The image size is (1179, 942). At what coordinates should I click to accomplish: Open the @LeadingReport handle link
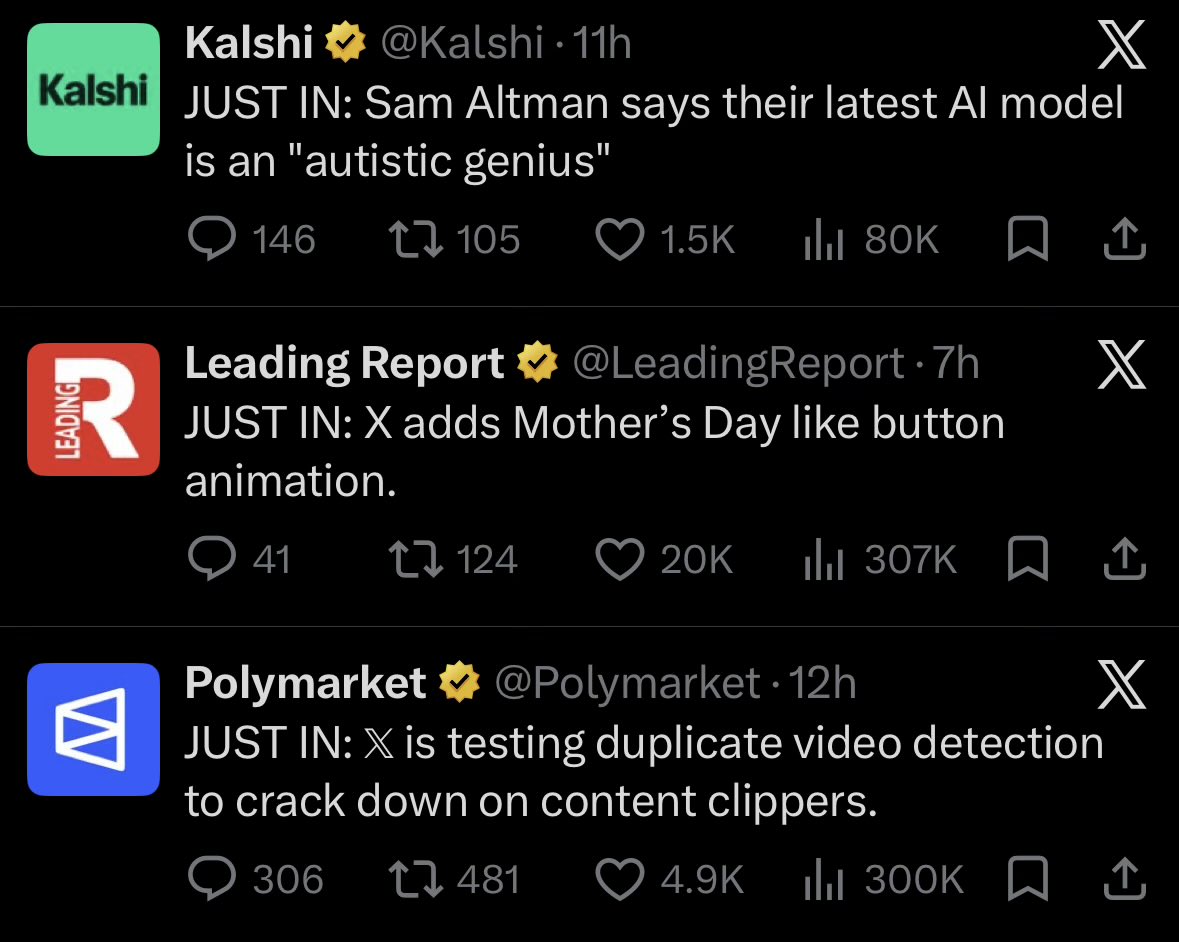click(738, 364)
